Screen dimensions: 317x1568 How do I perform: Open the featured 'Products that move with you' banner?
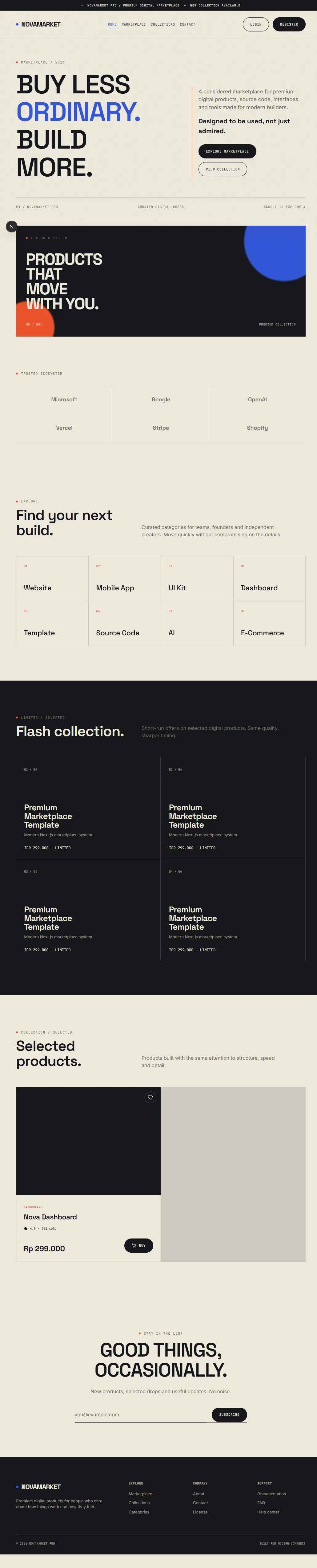161,281
